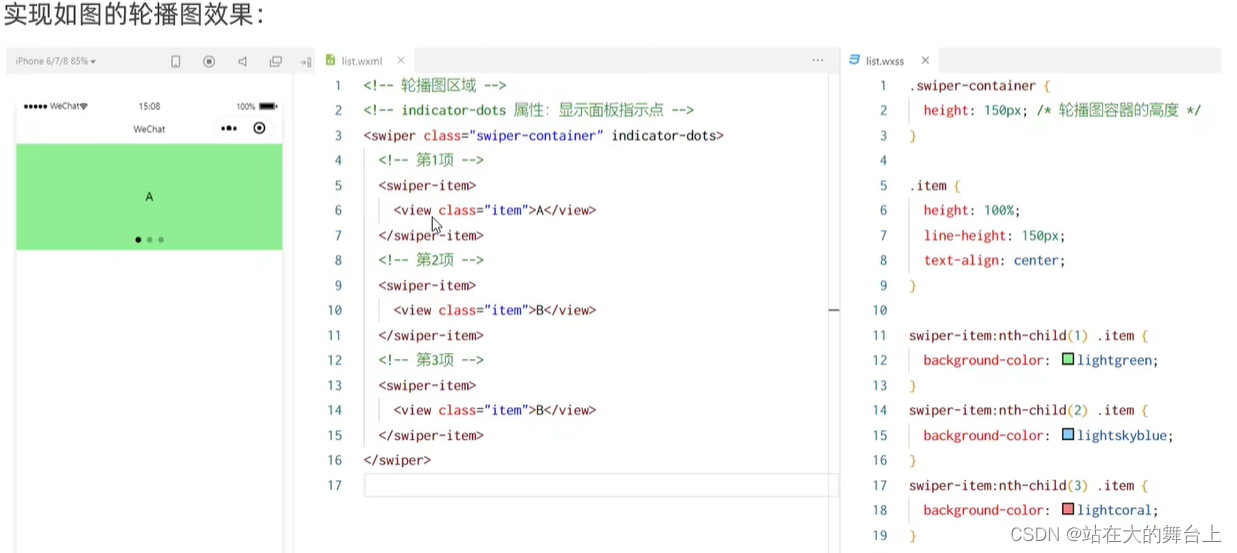The height and width of the screenshot is (553, 1237).
Task: Click the wifi signal icon in simulator status bar
Action: click(x=84, y=106)
